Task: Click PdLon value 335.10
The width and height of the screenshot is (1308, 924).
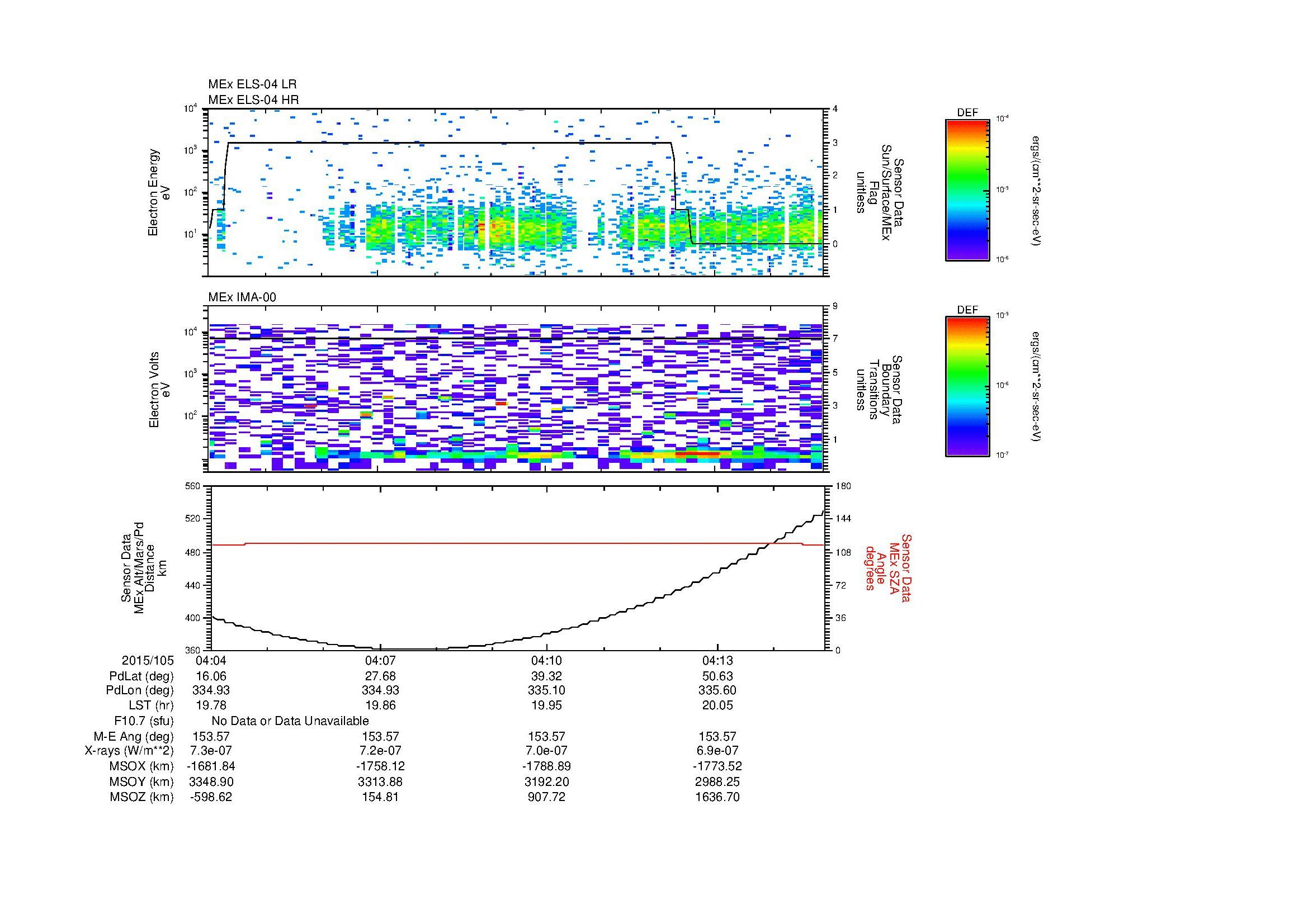Action: coord(547,690)
